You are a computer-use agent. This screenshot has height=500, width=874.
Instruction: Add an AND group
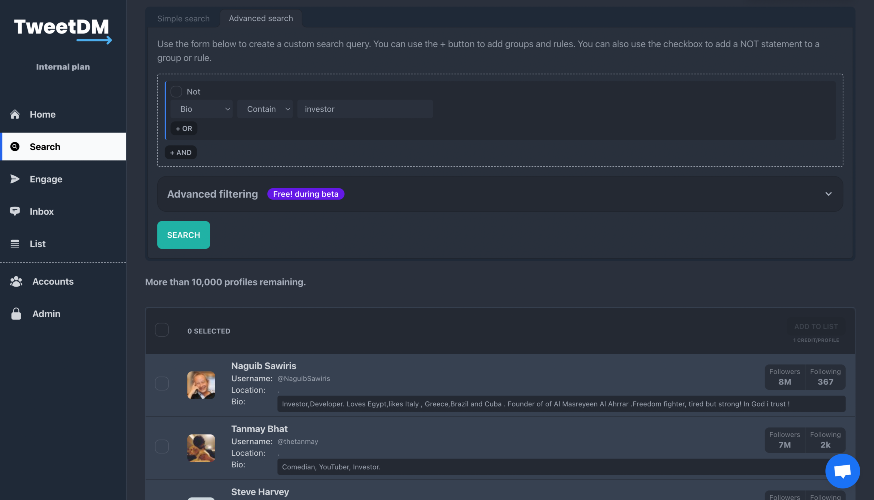[181, 152]
